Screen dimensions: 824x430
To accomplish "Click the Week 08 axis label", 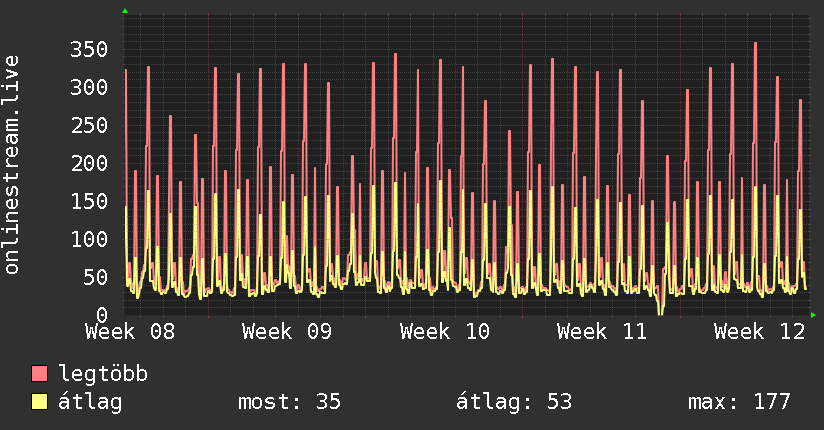I will [130, 332].
